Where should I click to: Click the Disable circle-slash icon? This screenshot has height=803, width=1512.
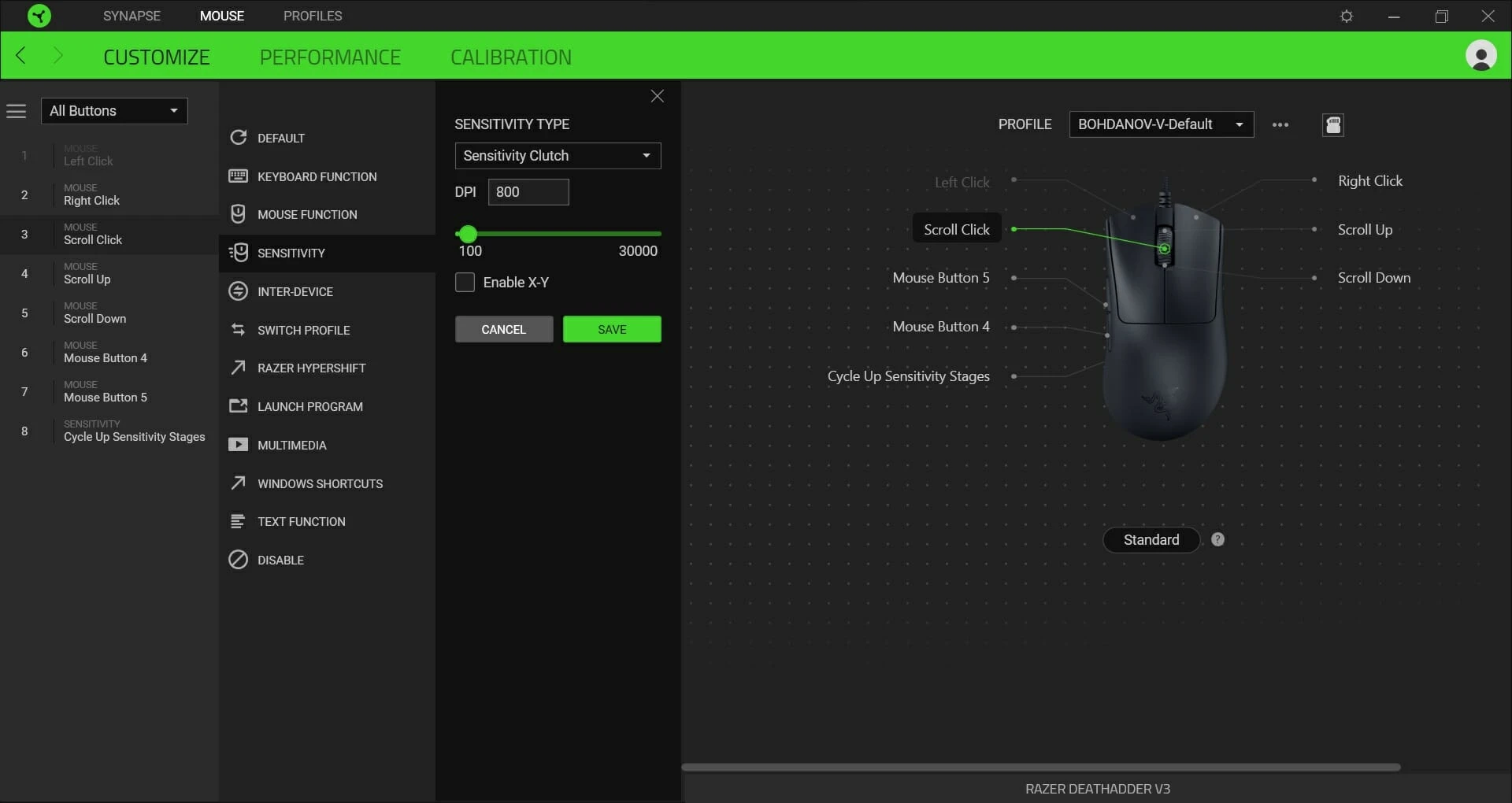point(238,560)
